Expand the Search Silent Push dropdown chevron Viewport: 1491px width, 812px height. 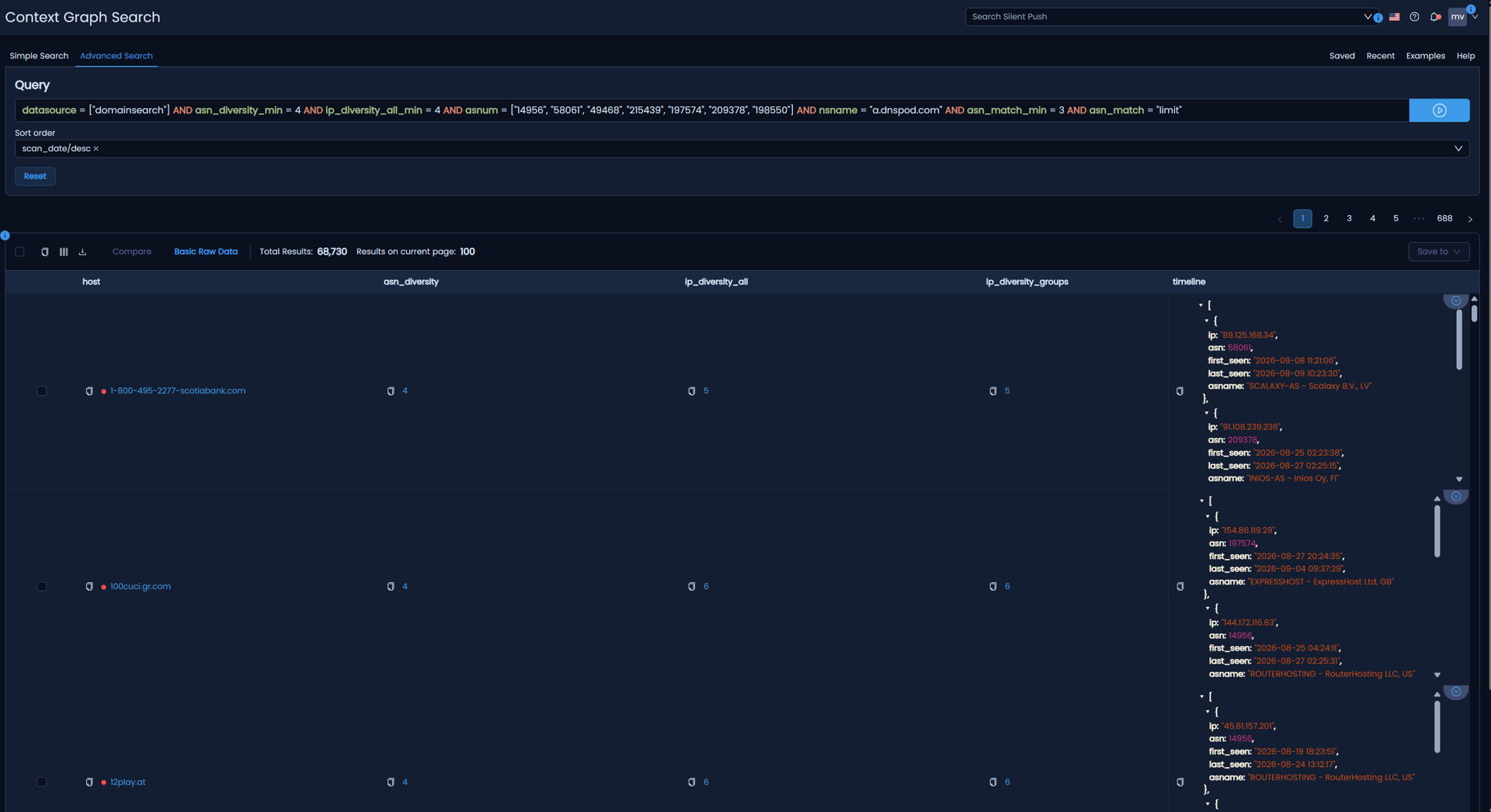(1367, 16)
